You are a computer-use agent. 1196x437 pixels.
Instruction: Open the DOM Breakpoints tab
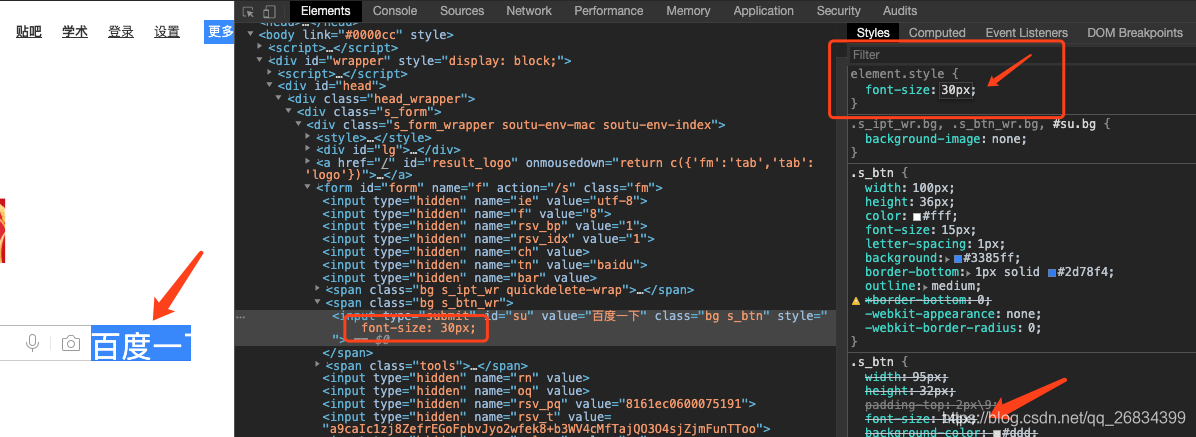pos(1135,33)
